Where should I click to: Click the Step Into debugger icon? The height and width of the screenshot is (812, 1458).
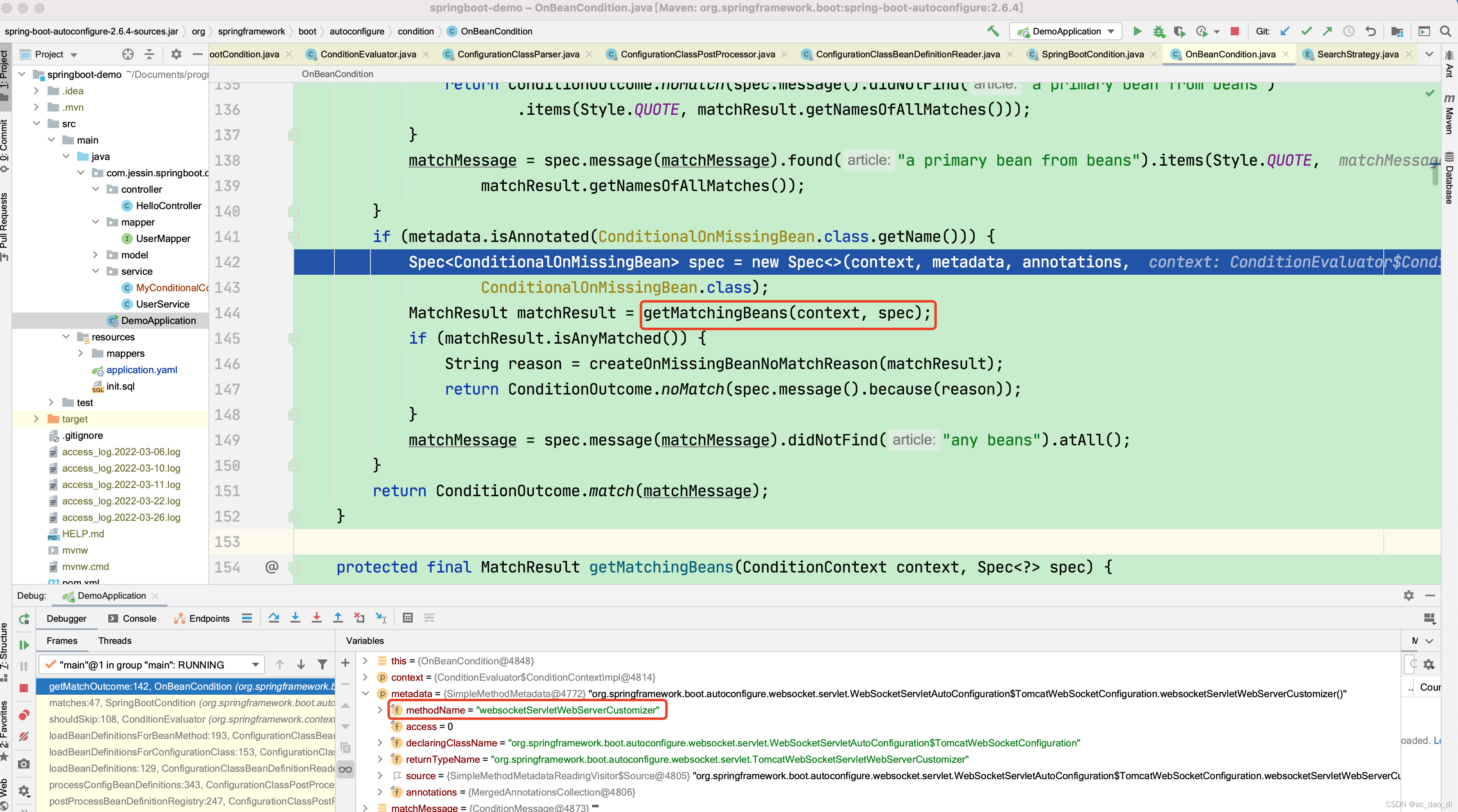point(295,618)
